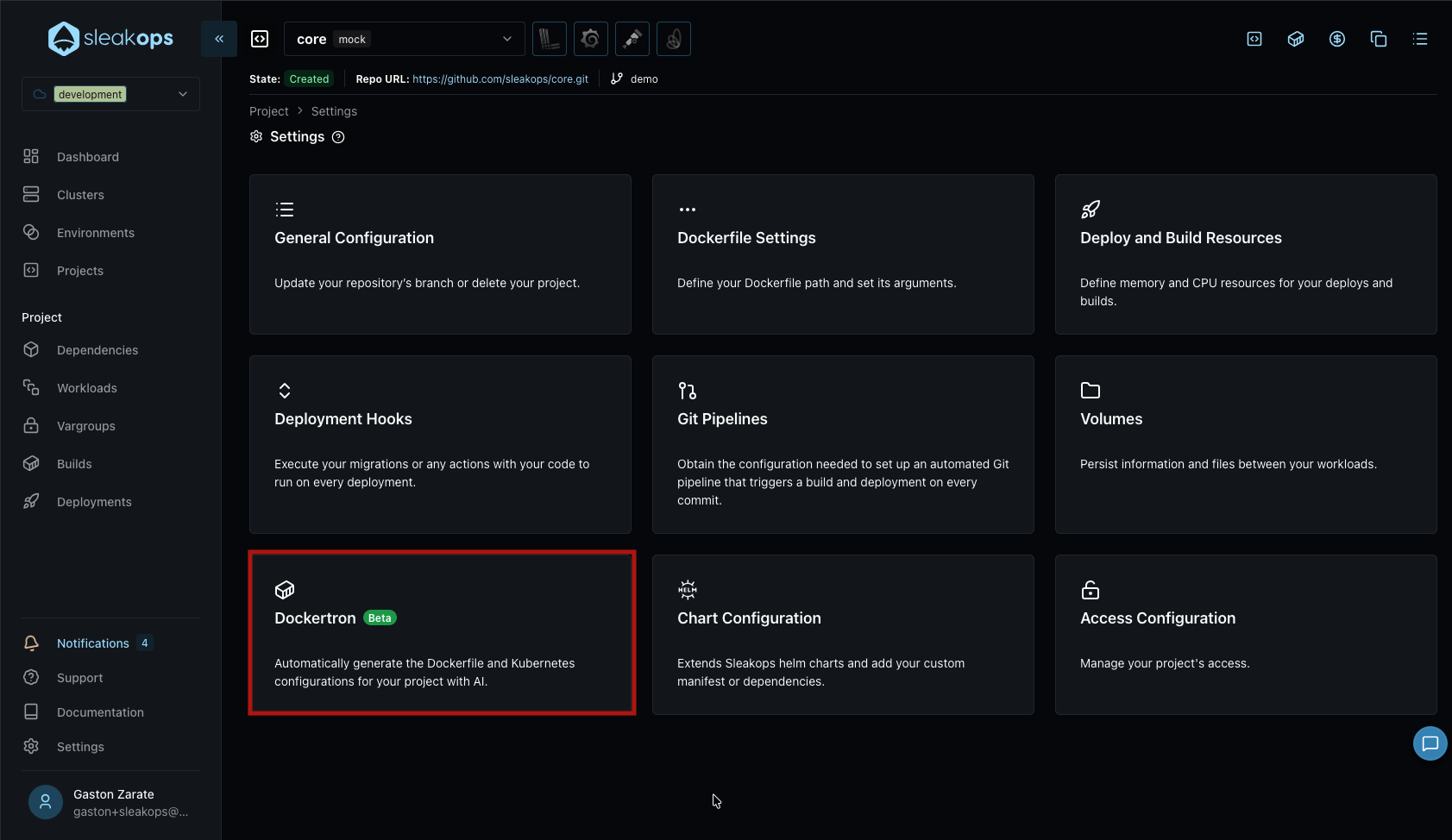Open the dollar cost icon on the top right
The width and height of the screenshot is (1452, 840).
coord(1336,39)
